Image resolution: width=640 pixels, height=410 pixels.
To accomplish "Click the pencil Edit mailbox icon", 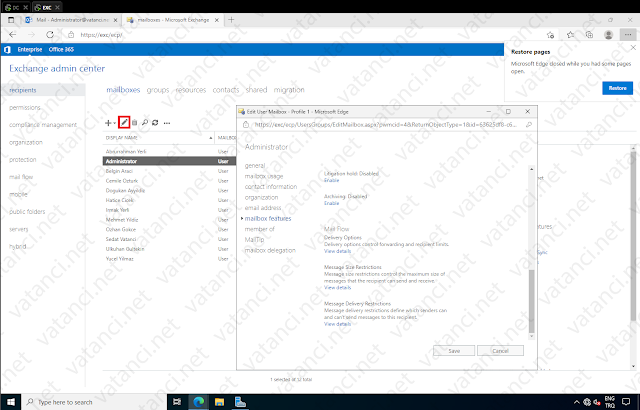I will [x=124, y=122].
